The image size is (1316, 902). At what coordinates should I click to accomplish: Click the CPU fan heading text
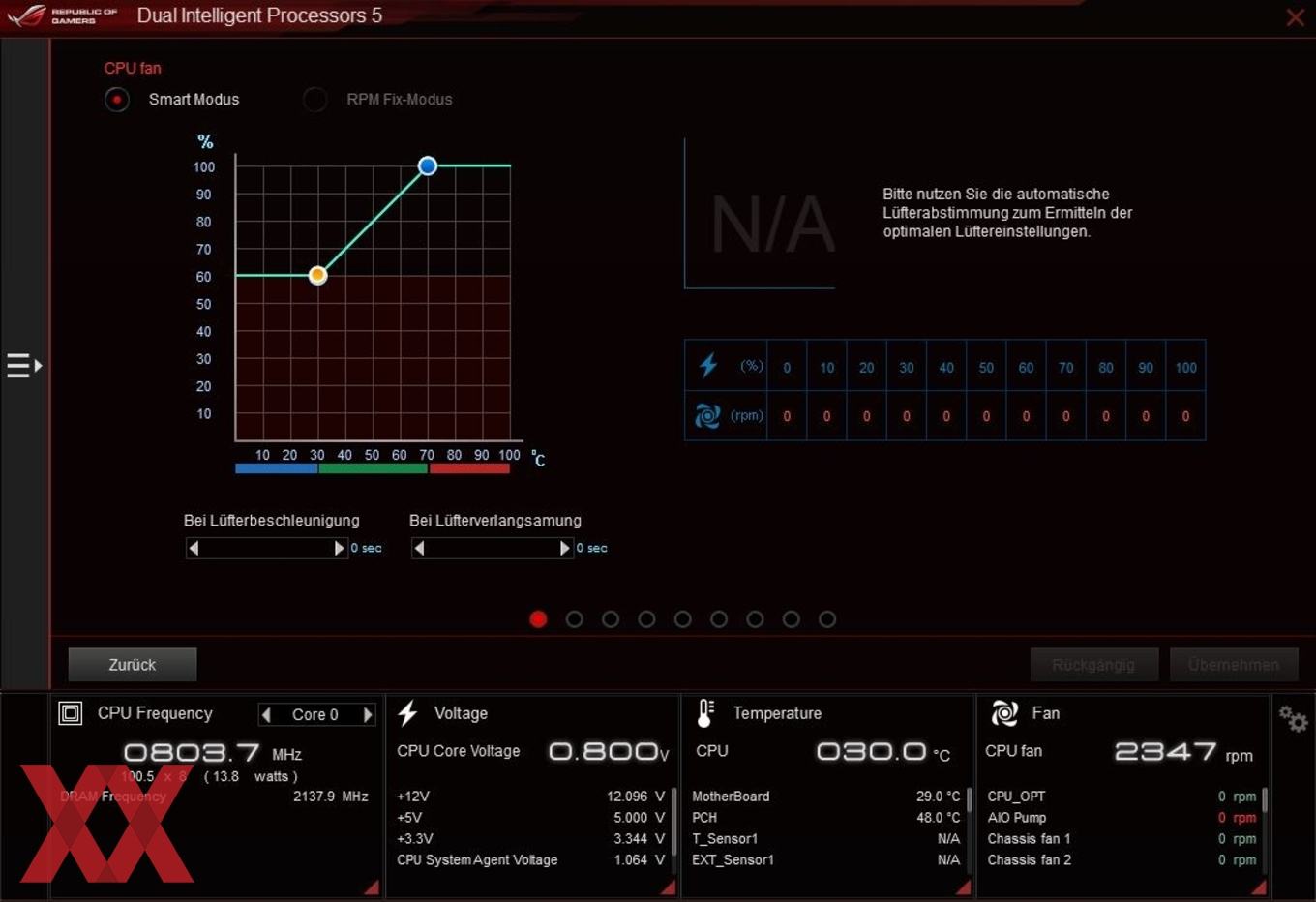click(x=133, y=68)
